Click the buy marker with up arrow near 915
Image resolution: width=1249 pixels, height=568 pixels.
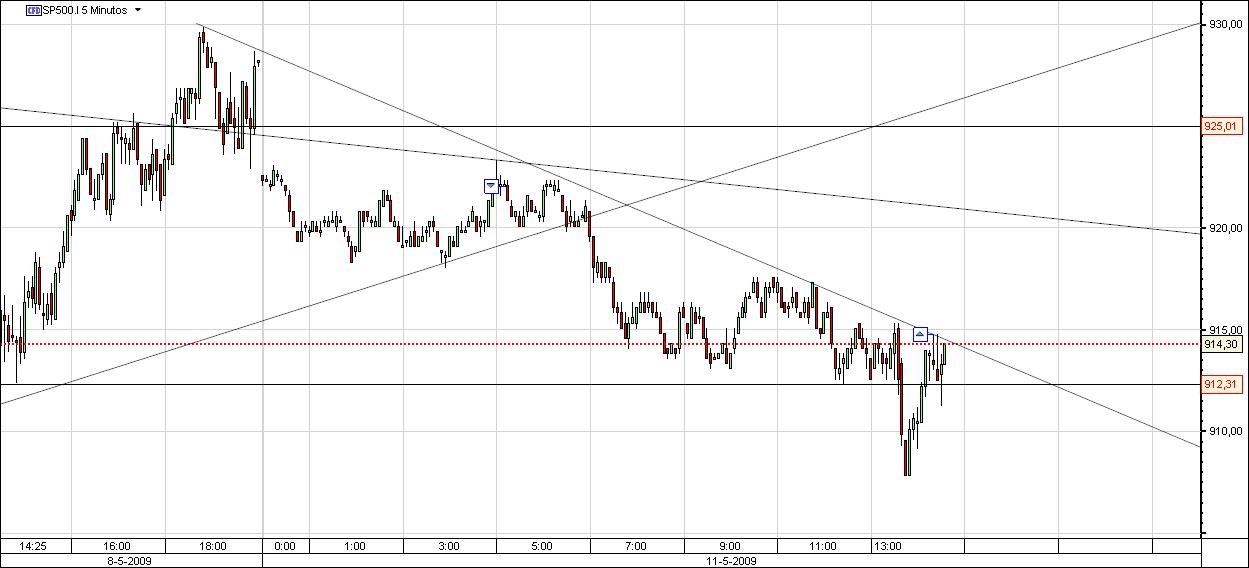coord(921,334)
